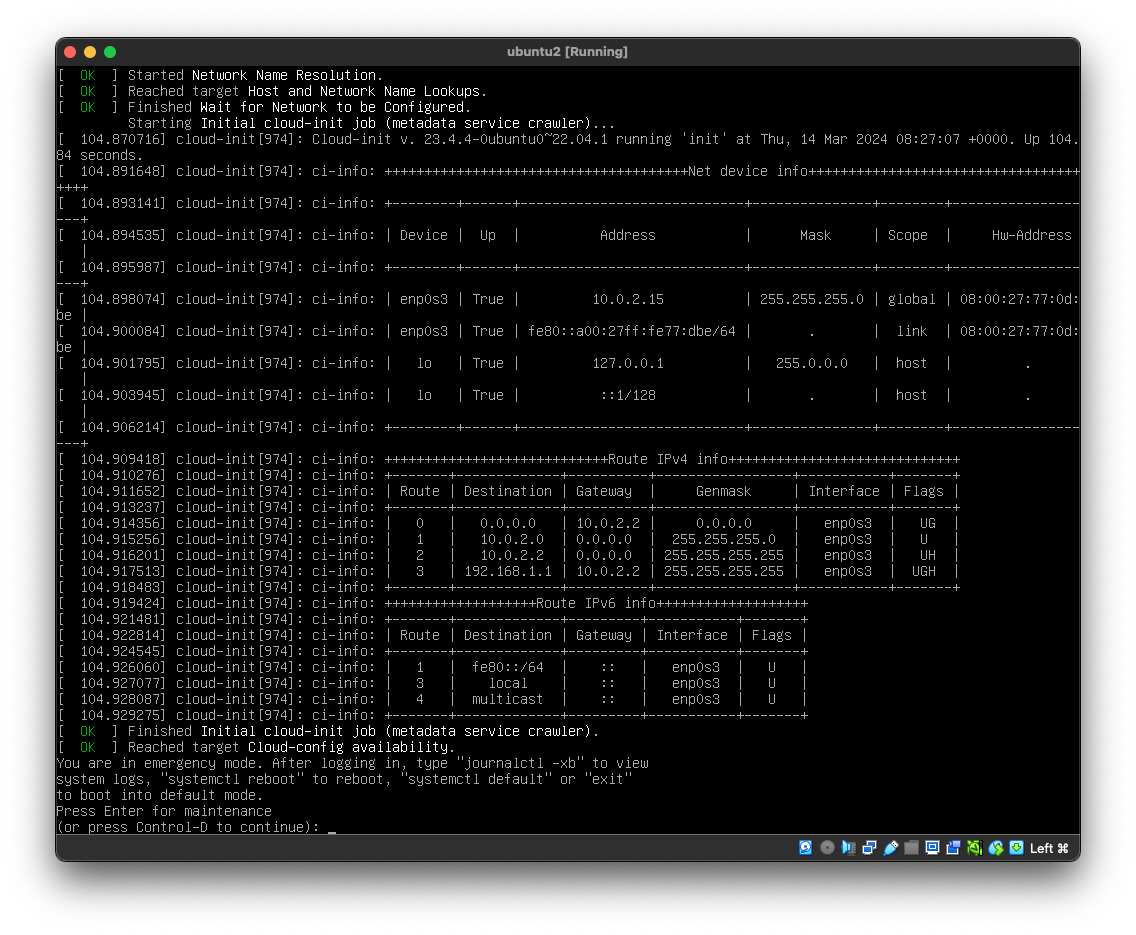Click the optical disc drive indicator
Image resolution: width=1136 pixels, height=935 pixels.
[827, 847]
